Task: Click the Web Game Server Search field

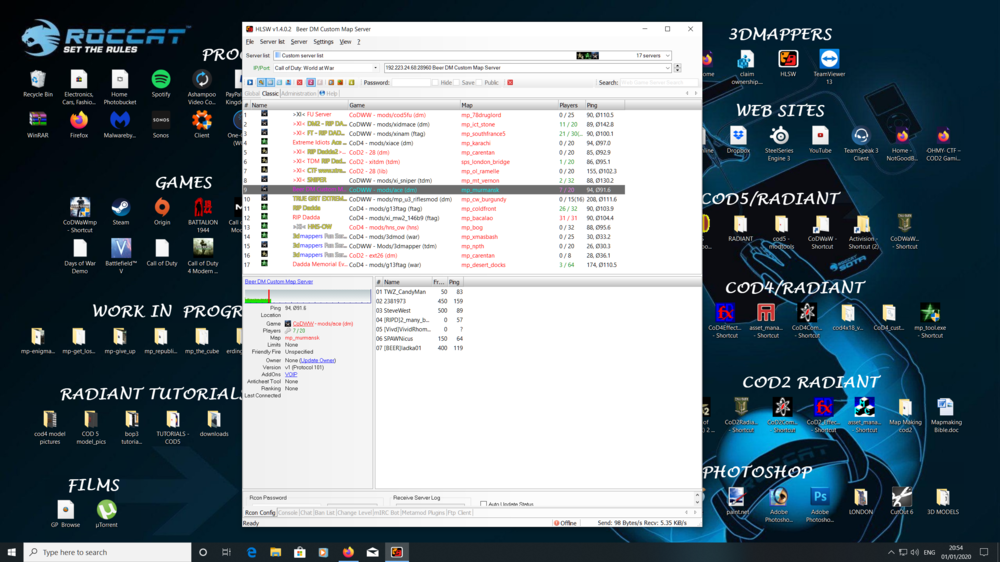Action: click(x=655, y=83)
